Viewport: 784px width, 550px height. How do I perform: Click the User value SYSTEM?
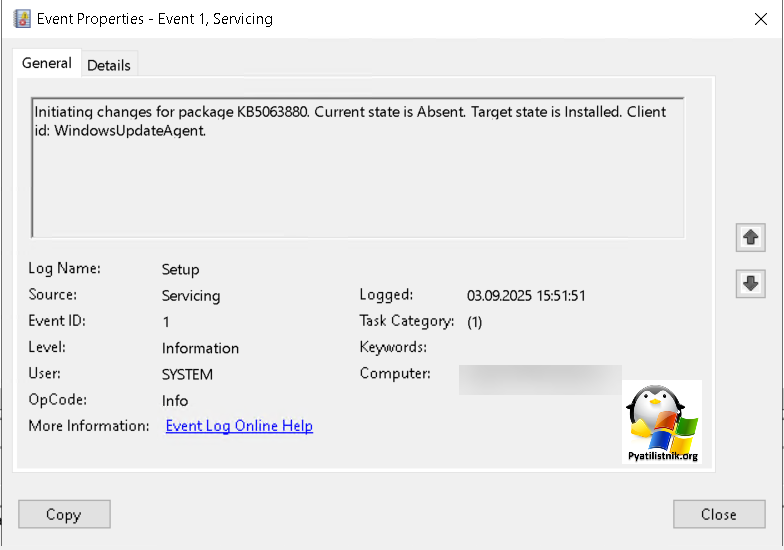187,374
